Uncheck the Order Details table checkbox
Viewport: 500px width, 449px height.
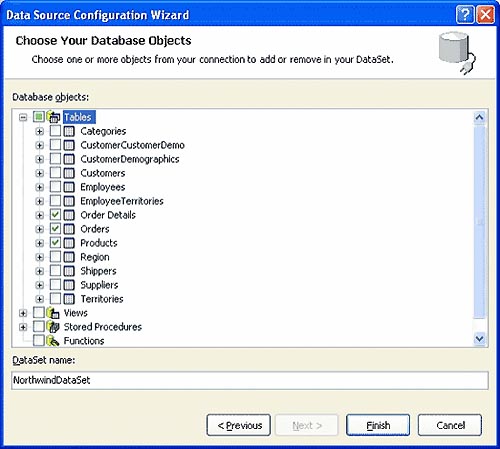[55, 215]
